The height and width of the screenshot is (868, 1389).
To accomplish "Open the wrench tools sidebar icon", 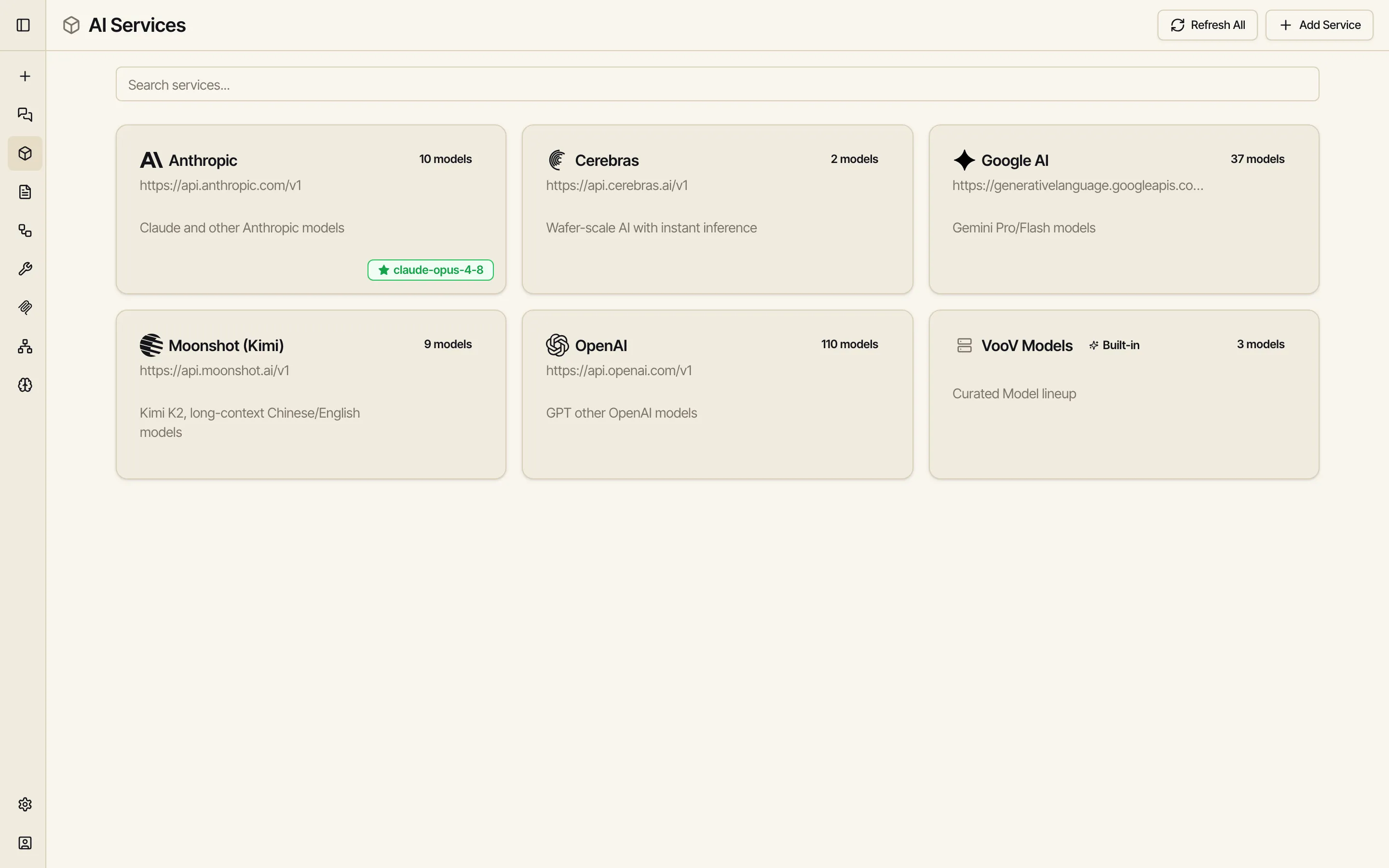I will point(25,269).
